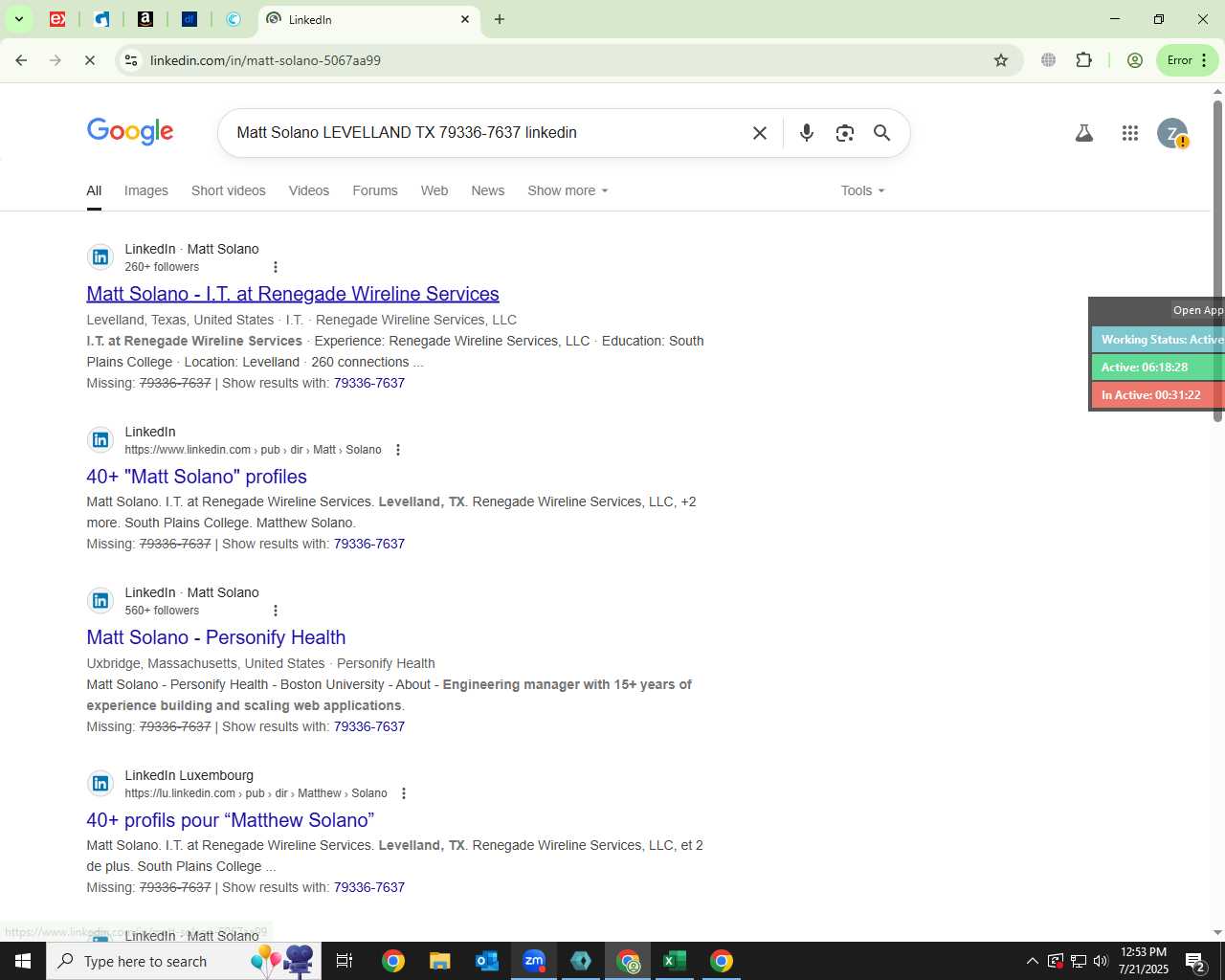Open Chrome extensions puzzle icon
The image size is (1225, 980).
pos(1083,60)
